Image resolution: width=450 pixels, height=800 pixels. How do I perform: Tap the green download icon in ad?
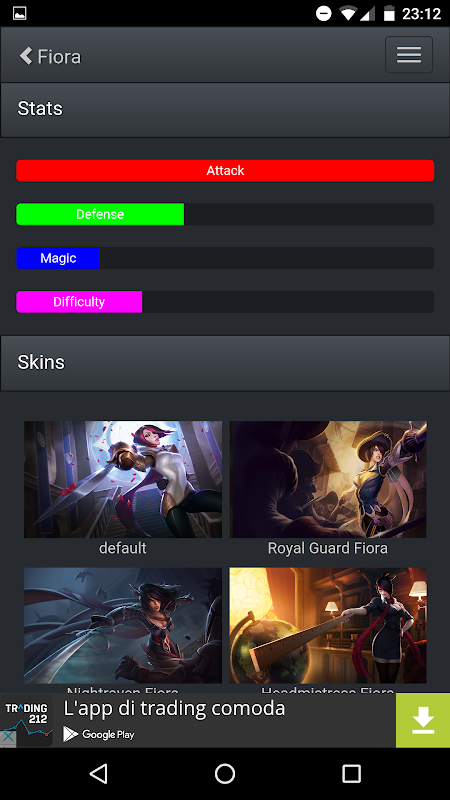(x=423, y=720)
